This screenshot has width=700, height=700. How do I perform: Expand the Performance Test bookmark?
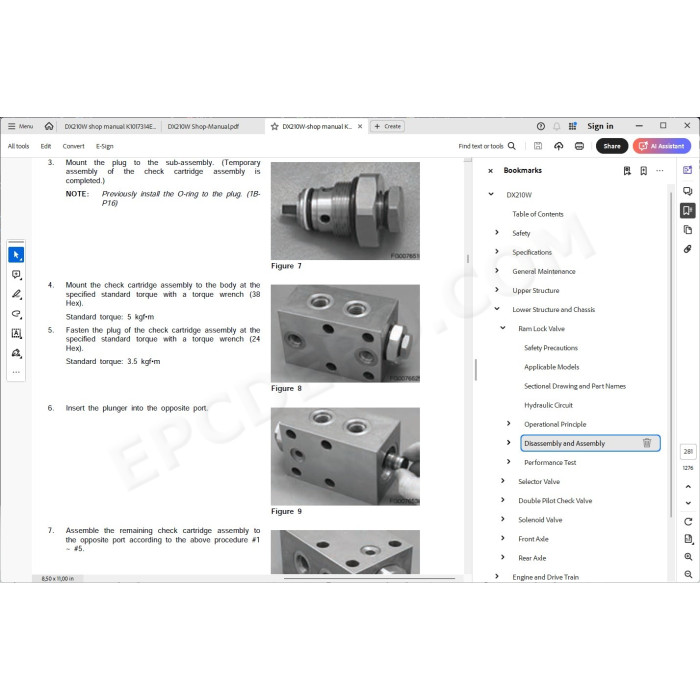(x=508, y=462)
